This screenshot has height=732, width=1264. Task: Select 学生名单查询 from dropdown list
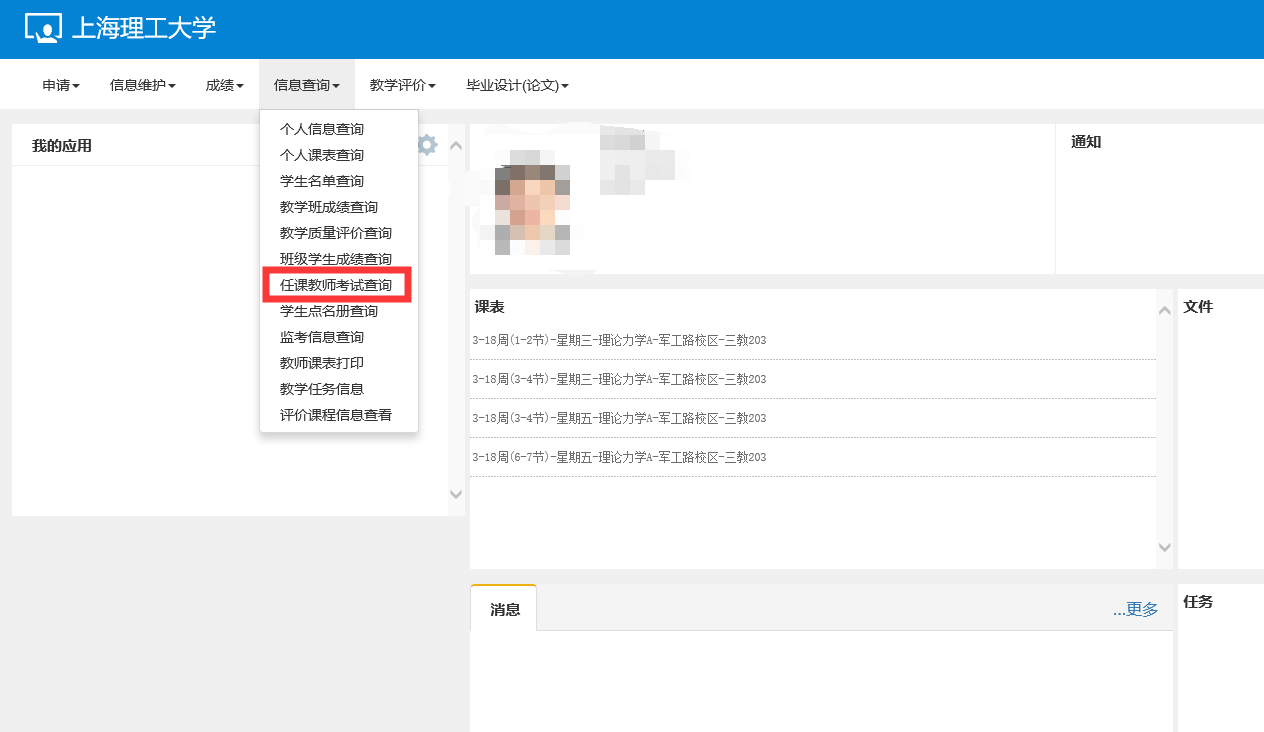point(322,181)
